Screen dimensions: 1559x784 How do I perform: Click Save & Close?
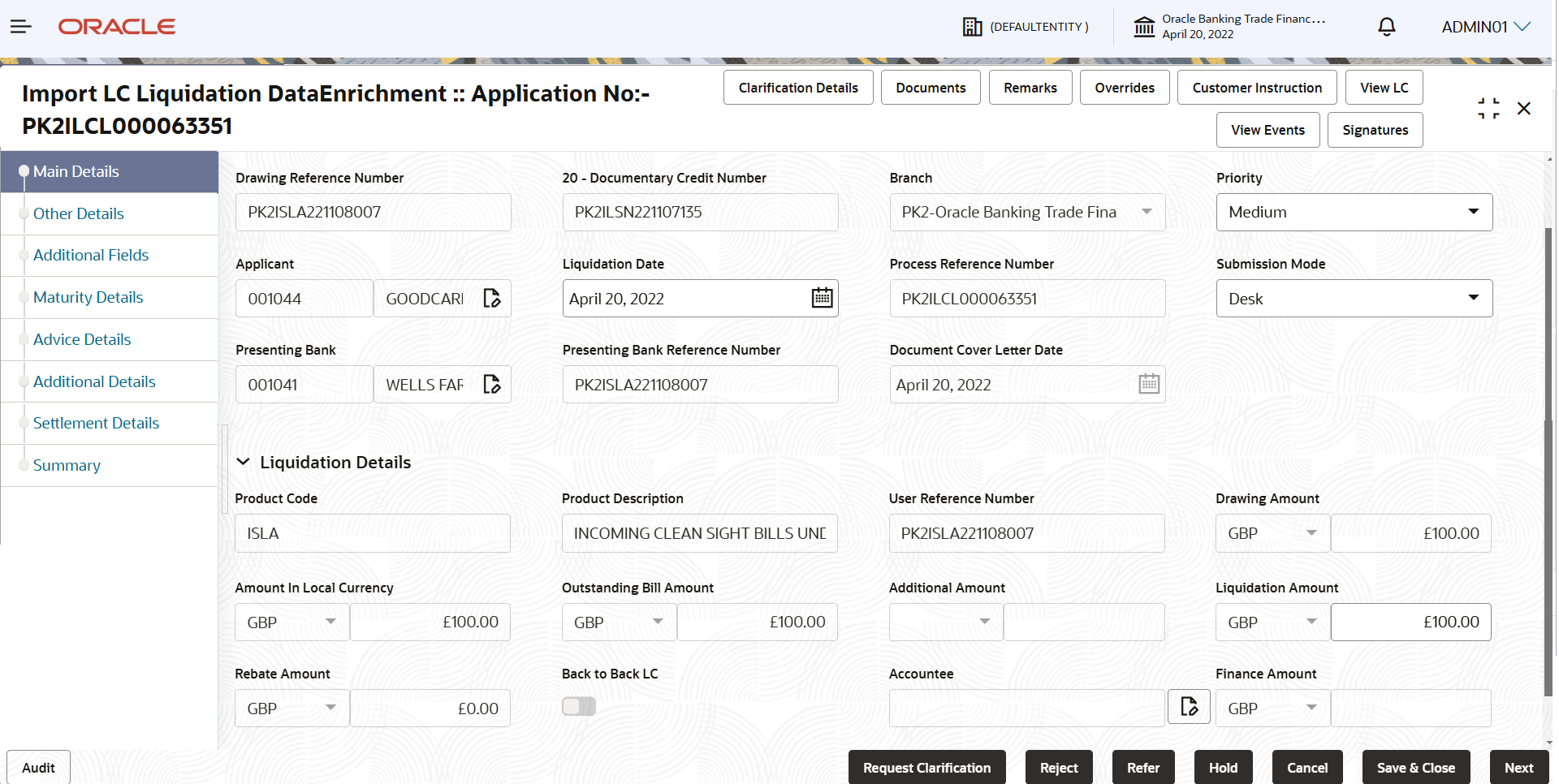tap(1416, 768)
